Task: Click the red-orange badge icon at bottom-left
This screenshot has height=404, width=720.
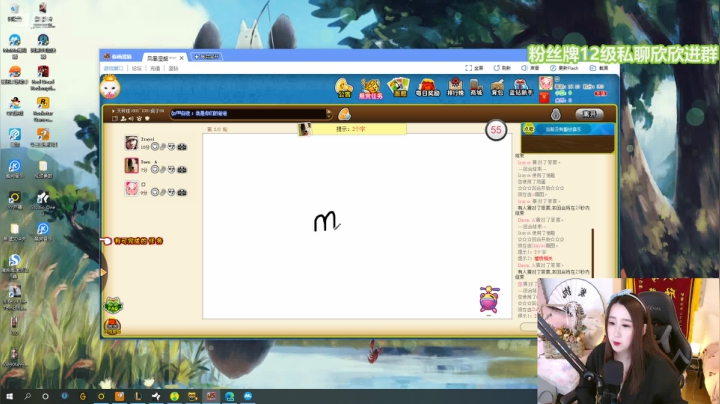Action: tap(112, 325)
